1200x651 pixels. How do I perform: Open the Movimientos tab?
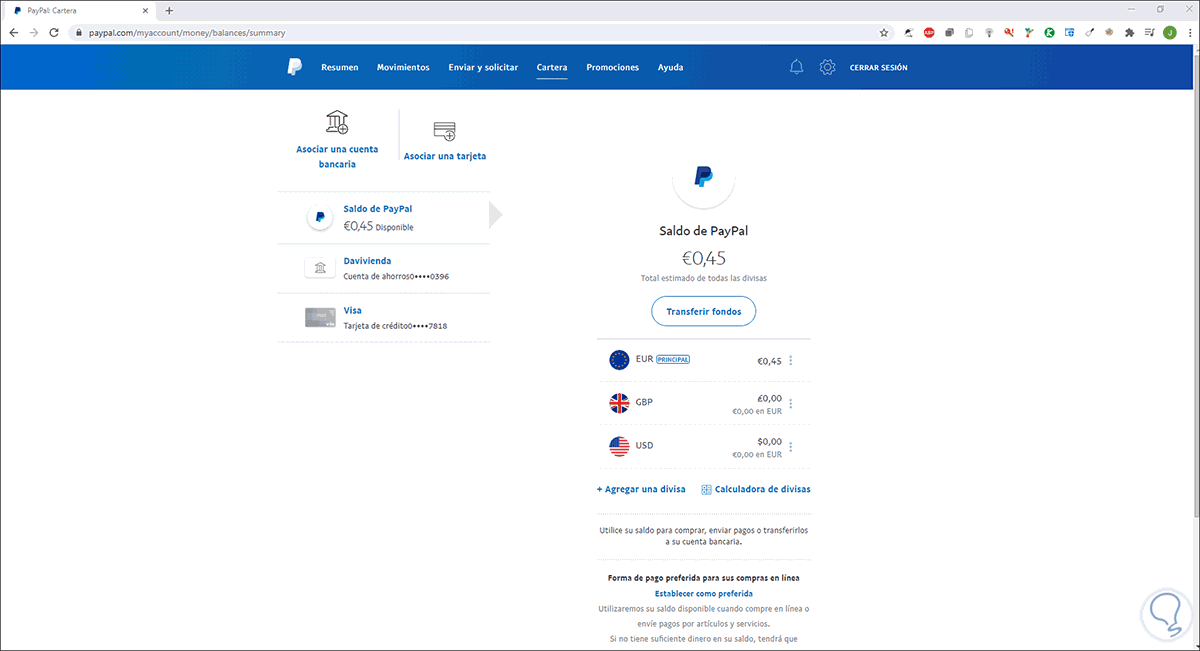(403, 68)
